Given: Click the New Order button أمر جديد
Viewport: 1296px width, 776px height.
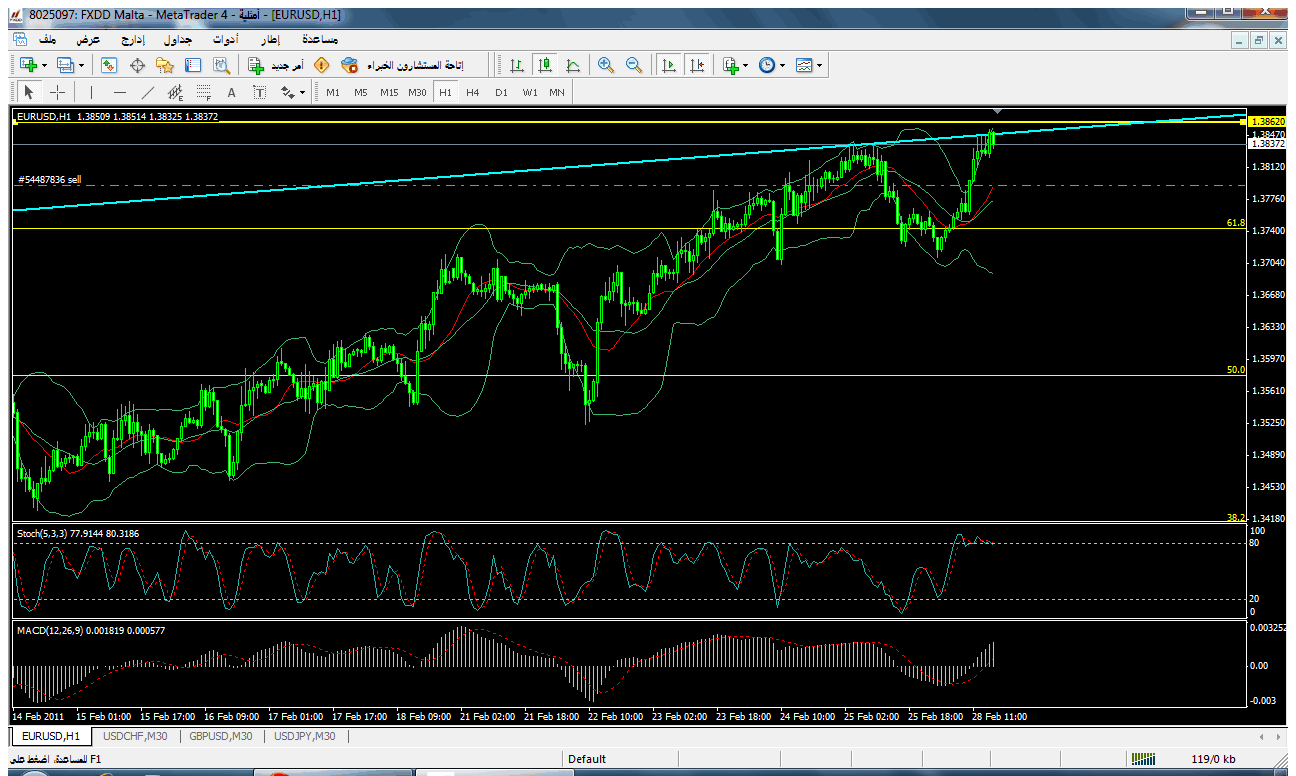Looking at the screenshot, I should pos(275,65).
